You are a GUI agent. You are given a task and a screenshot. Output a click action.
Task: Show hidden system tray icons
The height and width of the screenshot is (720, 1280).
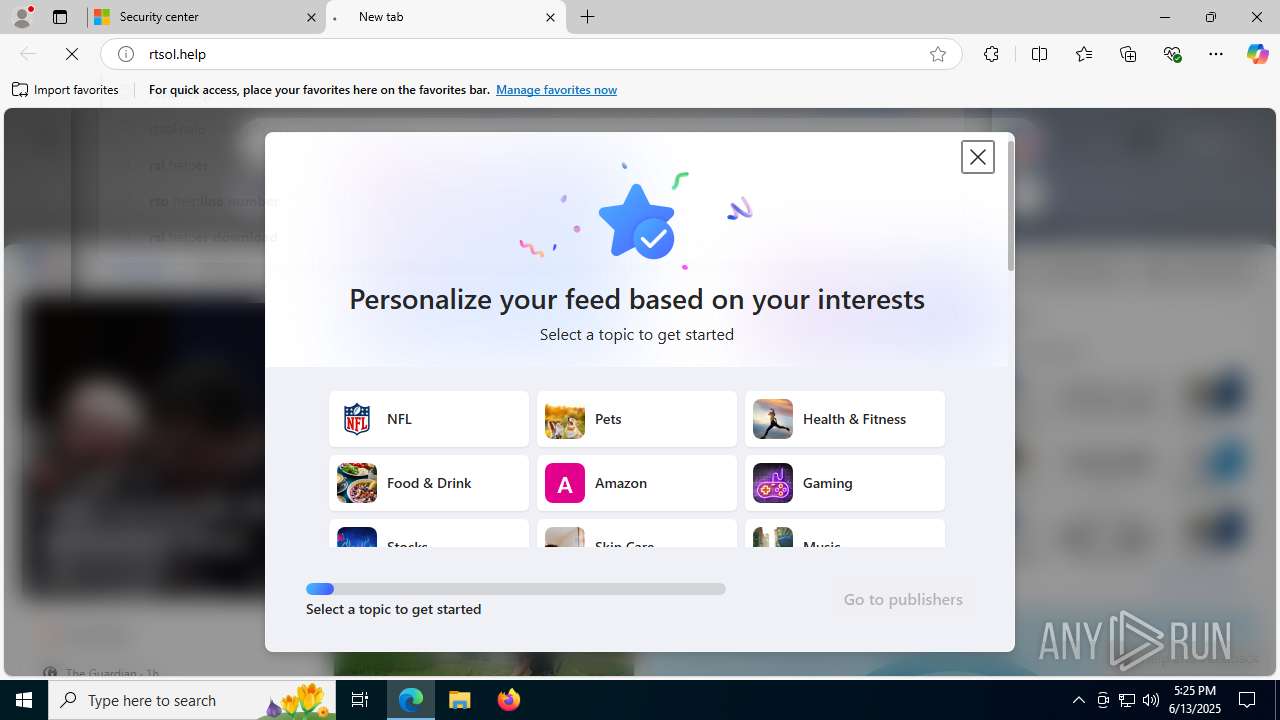point(1078,700)
